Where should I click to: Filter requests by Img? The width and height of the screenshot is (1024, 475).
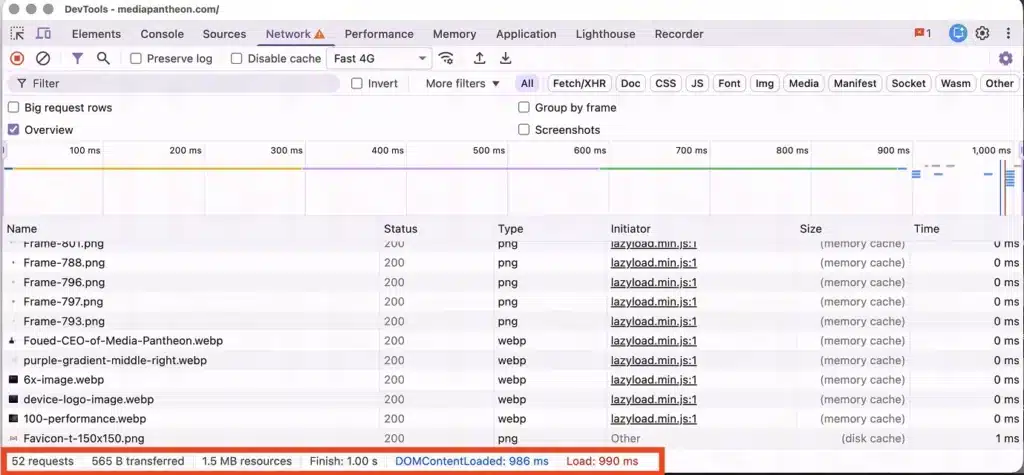[x=764, y=84]
